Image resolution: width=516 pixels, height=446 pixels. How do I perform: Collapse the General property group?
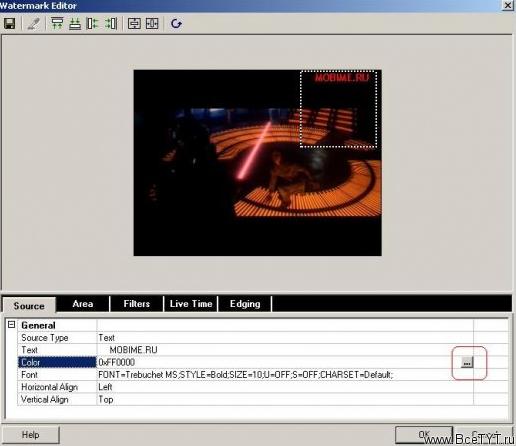pos(11,324)
